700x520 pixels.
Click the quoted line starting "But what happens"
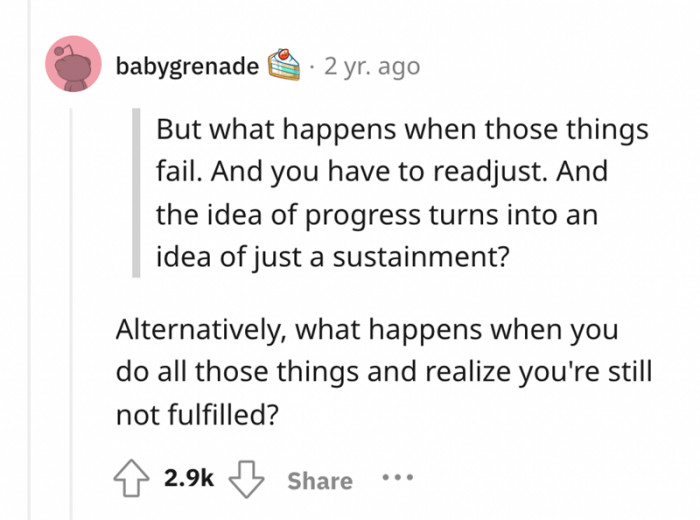tap(401, 132)
